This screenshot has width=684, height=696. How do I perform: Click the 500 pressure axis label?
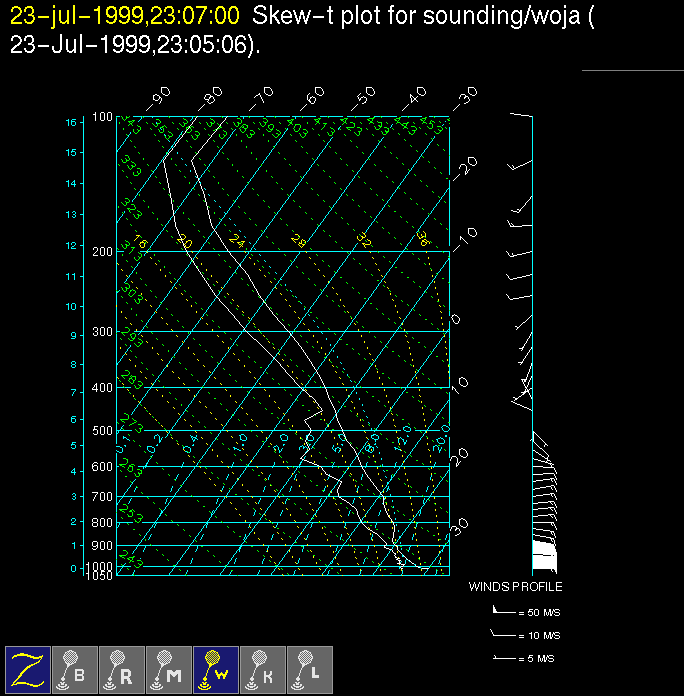(x=102, y=431)
